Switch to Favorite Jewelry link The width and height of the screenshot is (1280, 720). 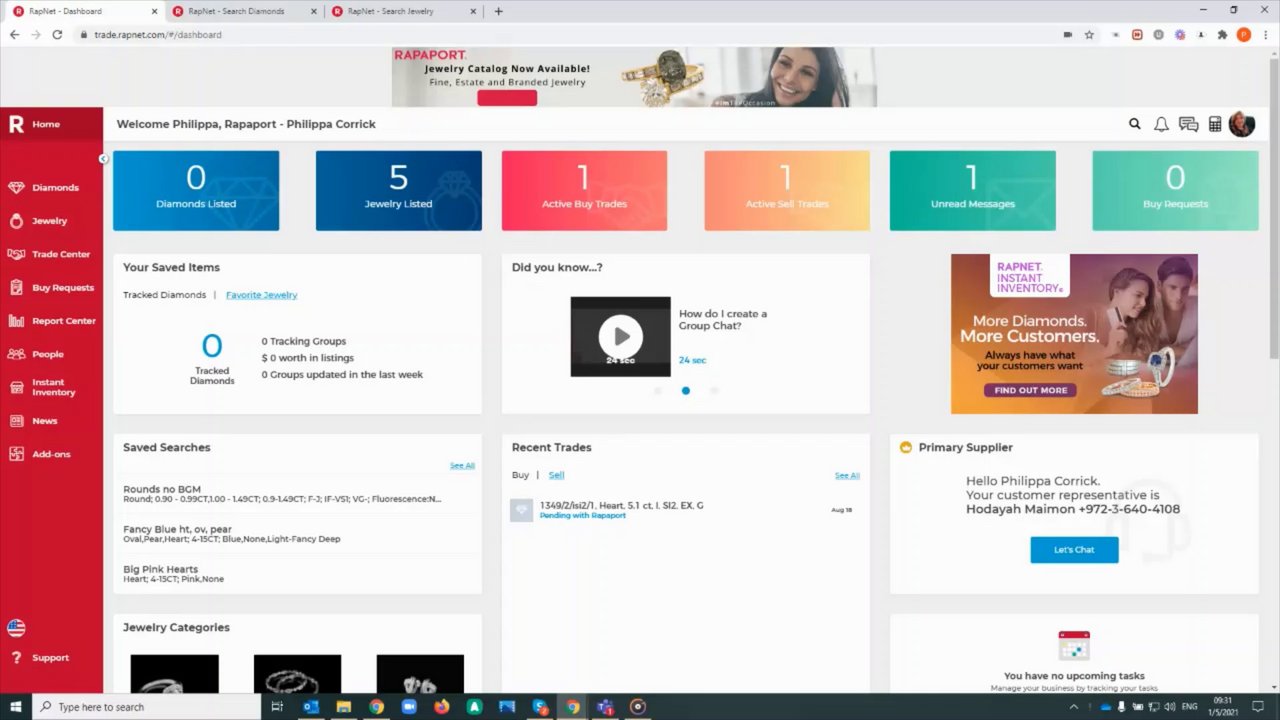[261, 295]
